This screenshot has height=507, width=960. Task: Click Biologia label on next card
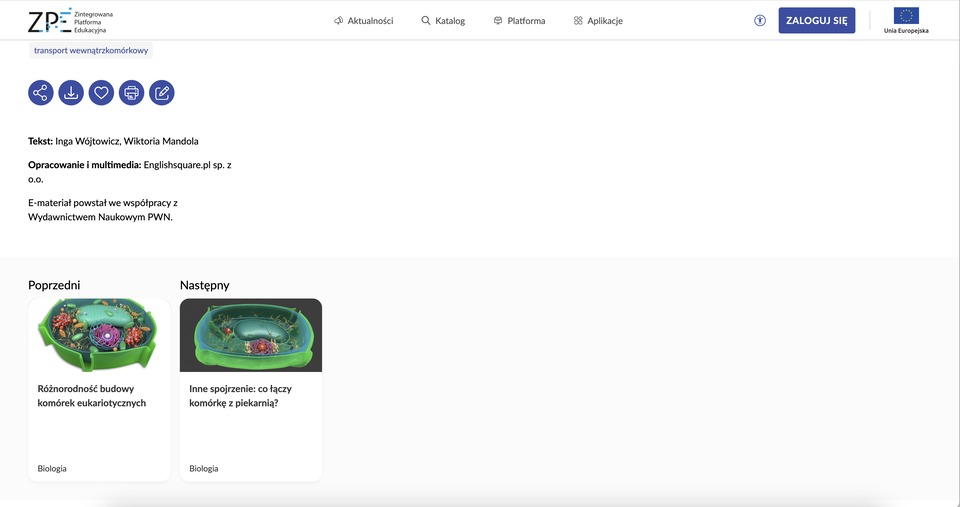[204, 468]
